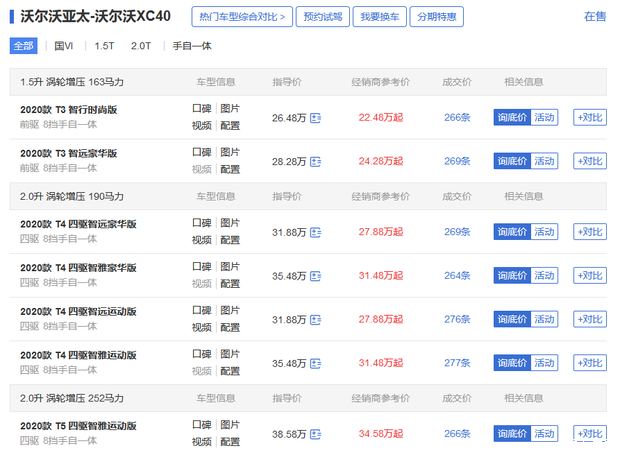Open 2020款 T3 智远豪华版 model link

68,153
